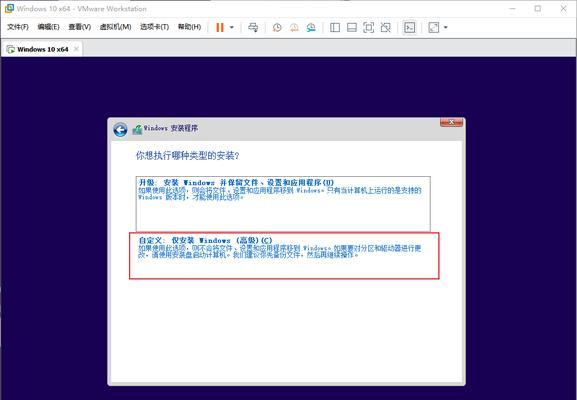Open the 虚拟机(M) menu

coord(115,27)
